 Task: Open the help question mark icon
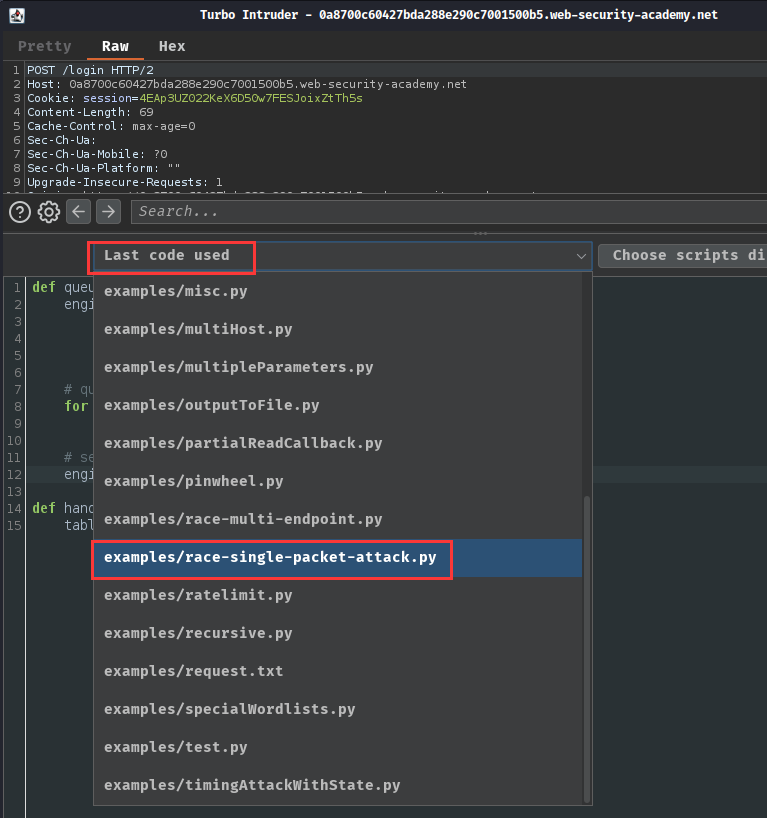coord(20,212)
